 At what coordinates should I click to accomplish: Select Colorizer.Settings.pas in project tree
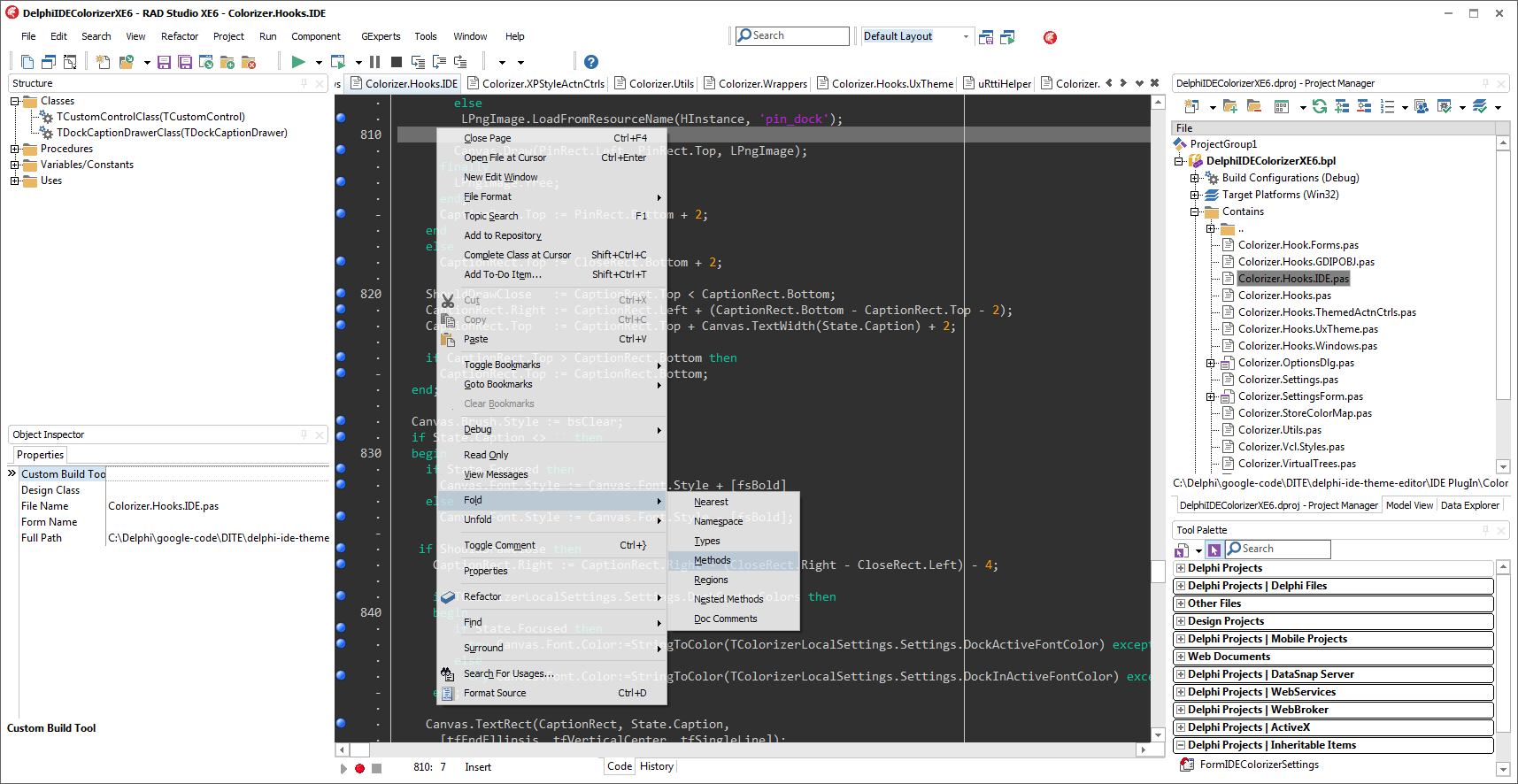(1288, 380)
